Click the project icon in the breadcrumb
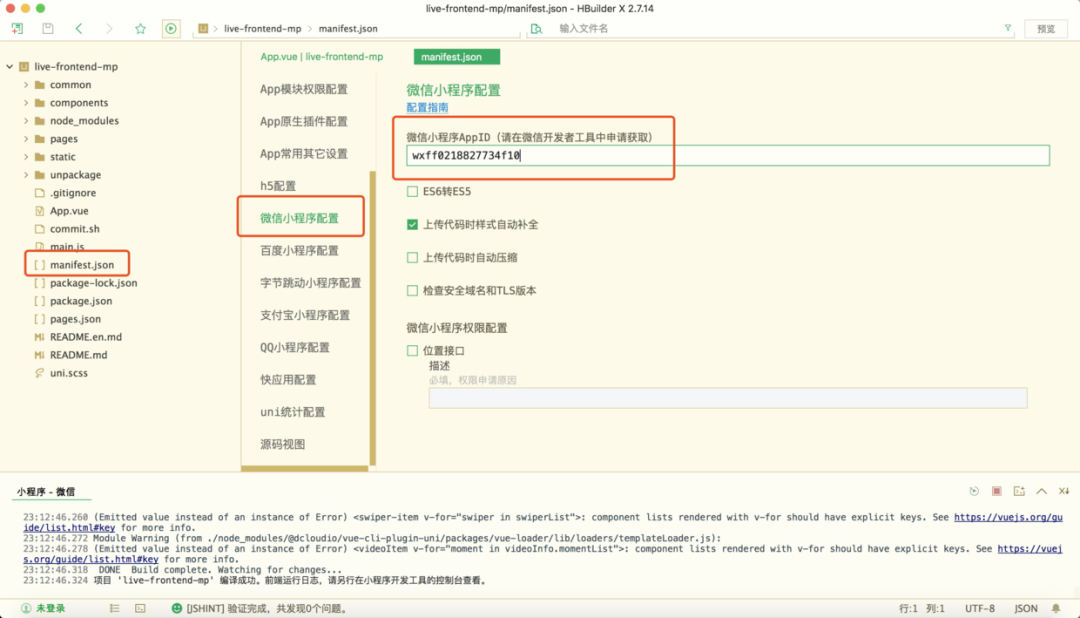 (x=203, y=28)
